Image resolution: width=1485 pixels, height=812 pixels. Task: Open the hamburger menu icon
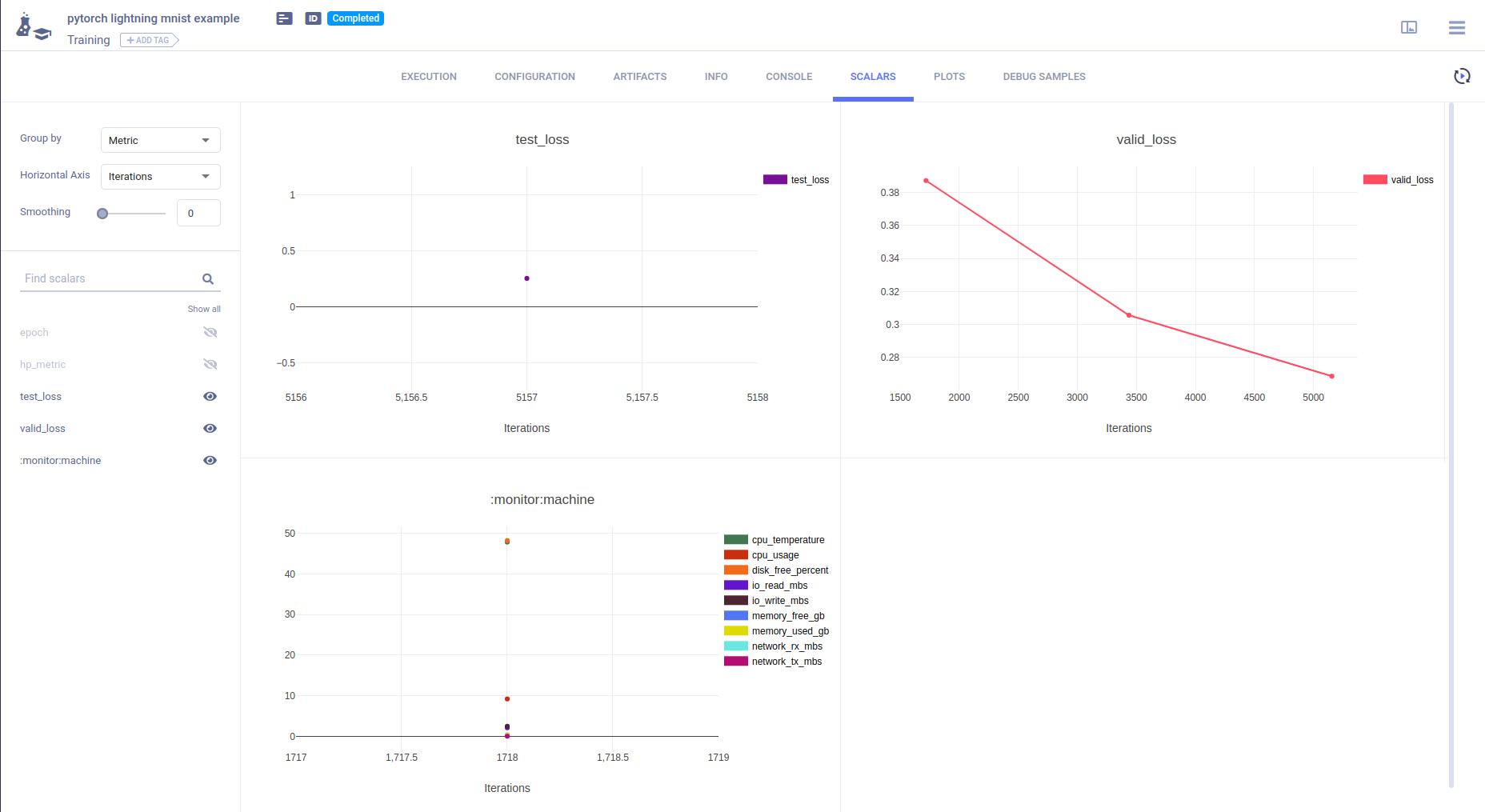pos(1456,28)
